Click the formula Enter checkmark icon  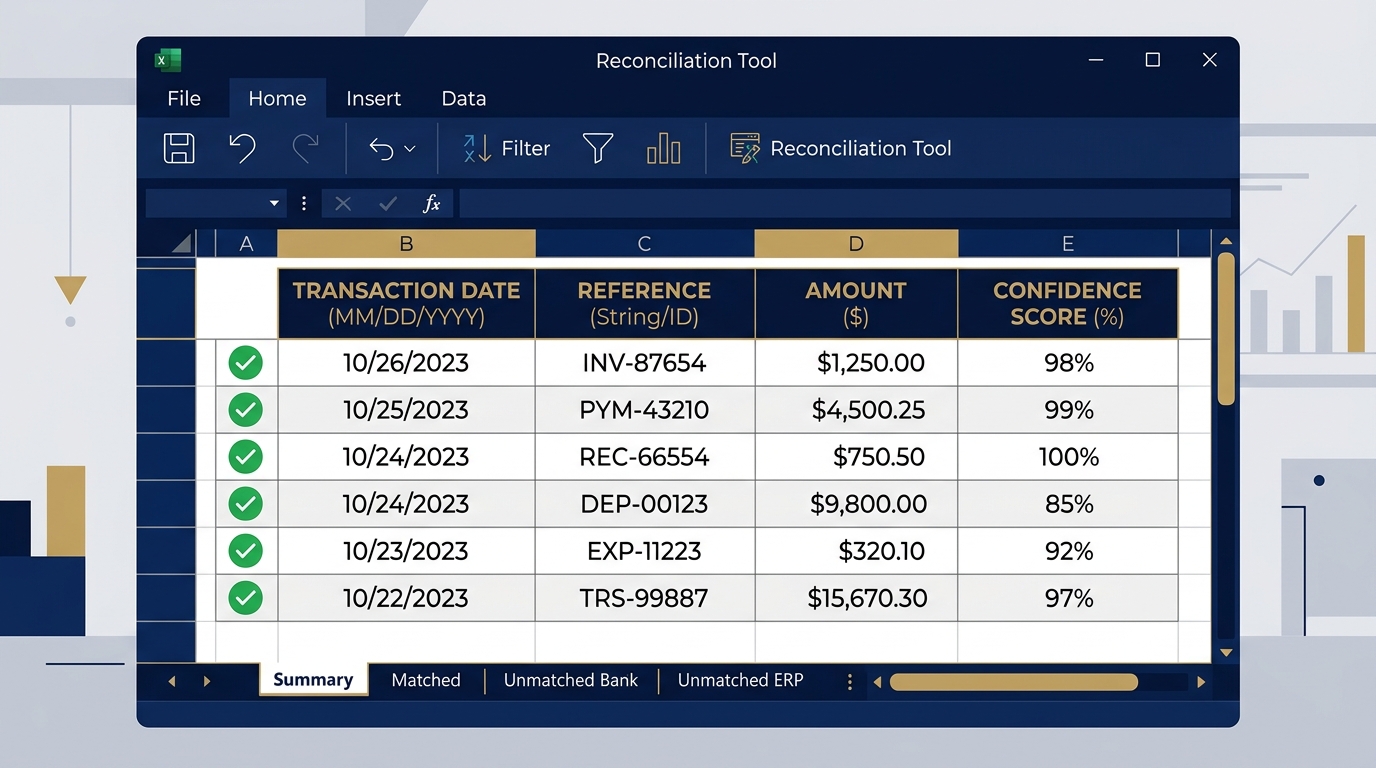[x=388, y=203]
